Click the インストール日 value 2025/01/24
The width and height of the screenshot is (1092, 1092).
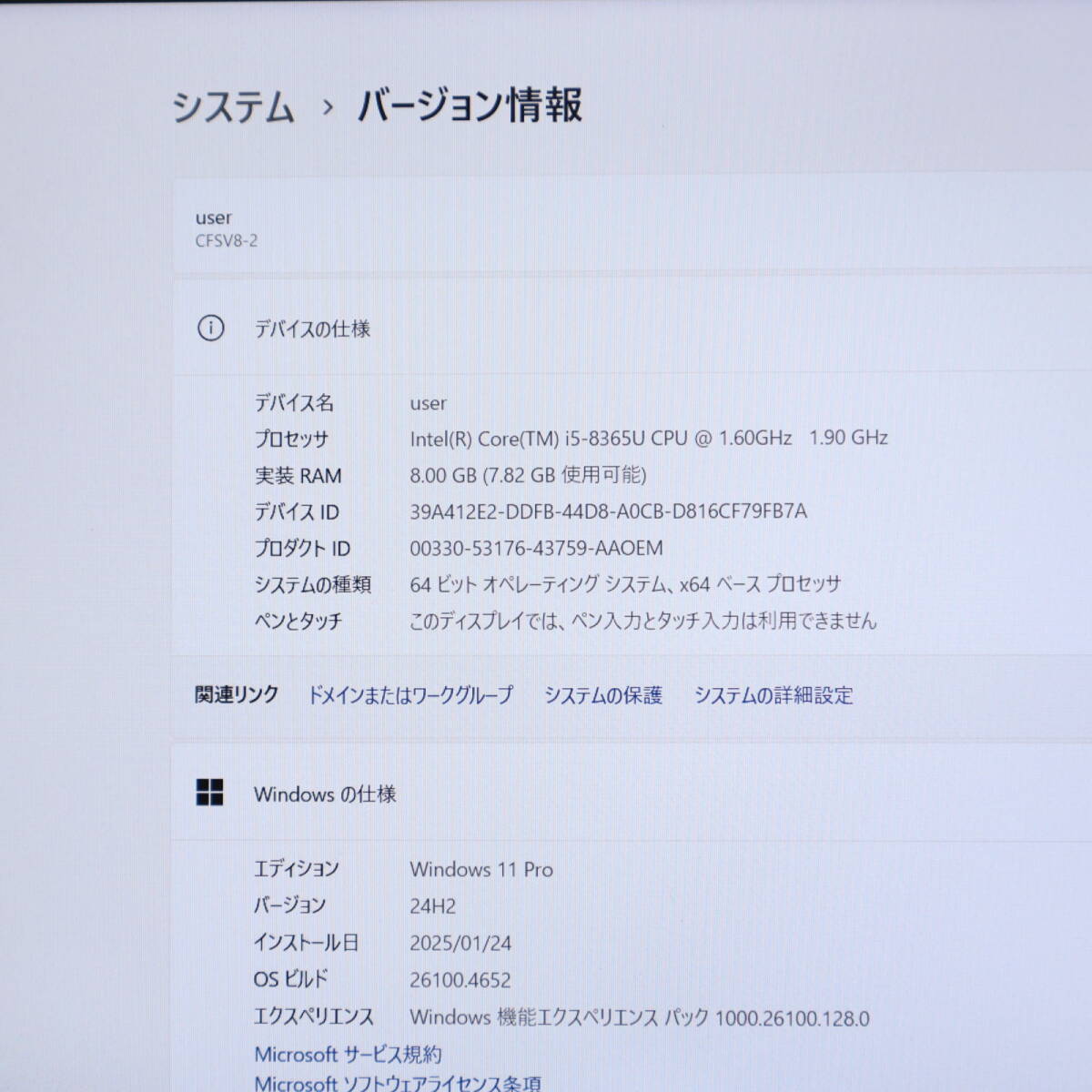tap(460, 944)
